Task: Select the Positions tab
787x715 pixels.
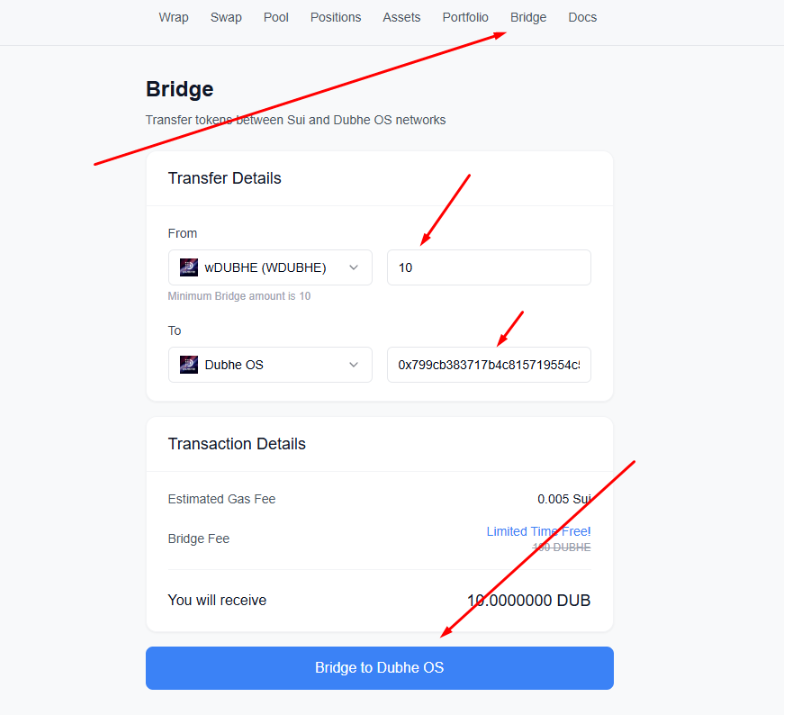Action: [x=336, y=18]
